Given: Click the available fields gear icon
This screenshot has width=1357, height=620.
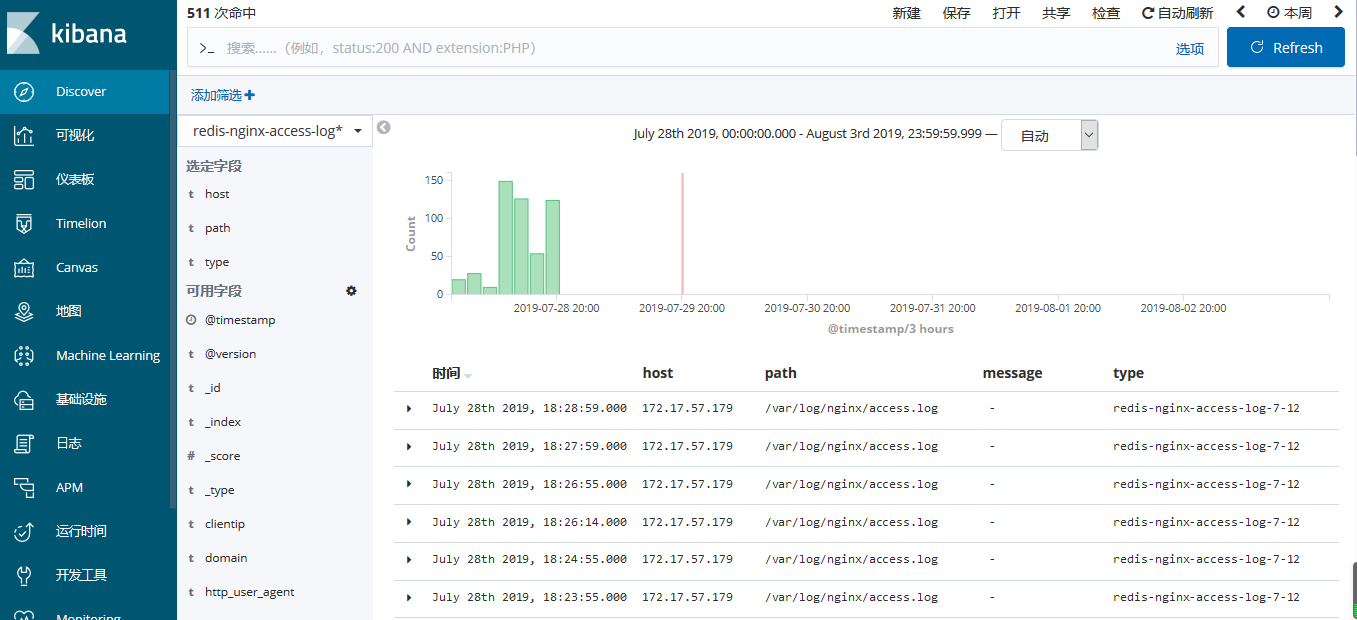Looking at the screenshot, I should (x=351, y=291).
